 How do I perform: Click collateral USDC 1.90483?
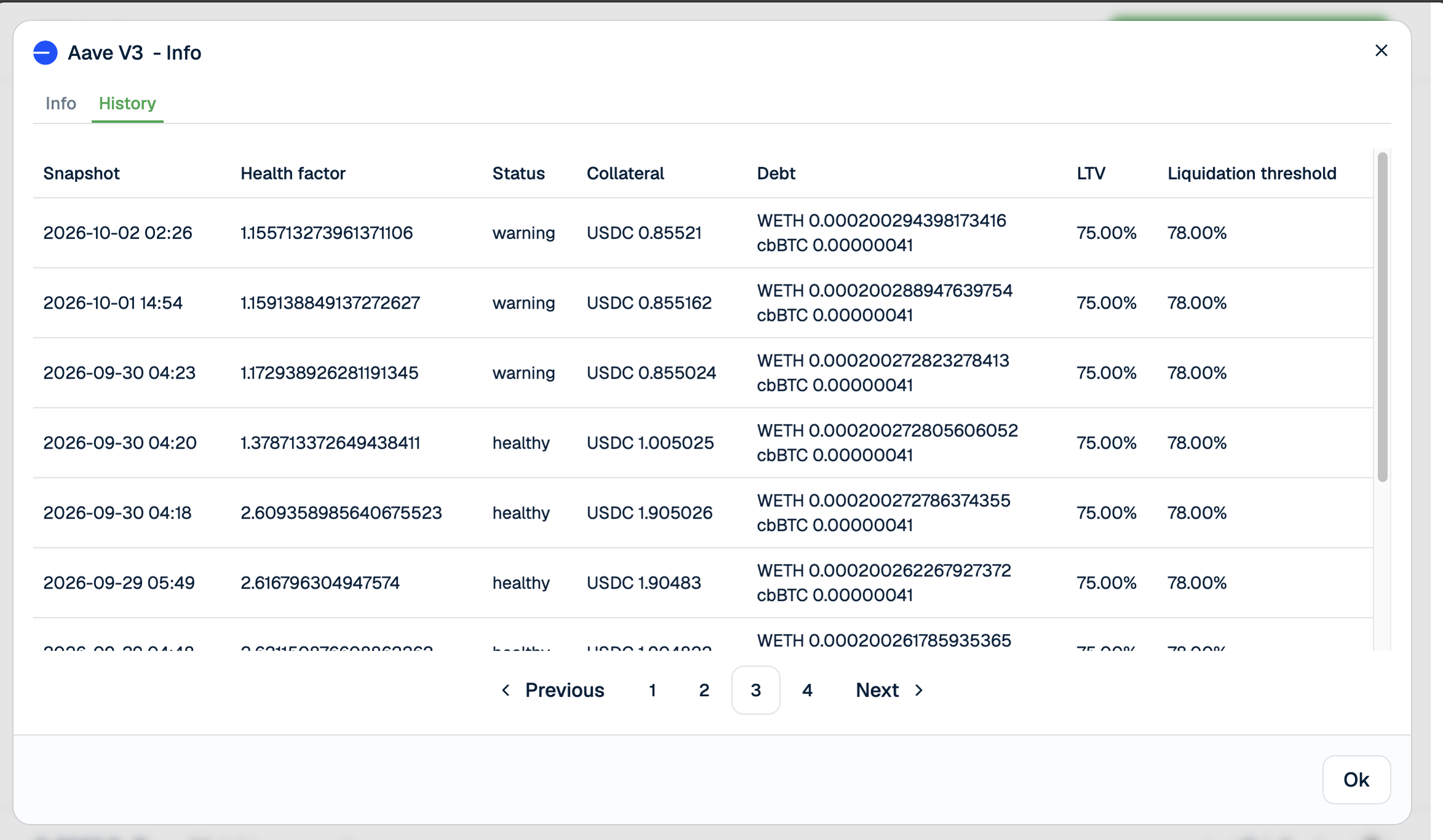pyautogui.click(x=644, y=583)
